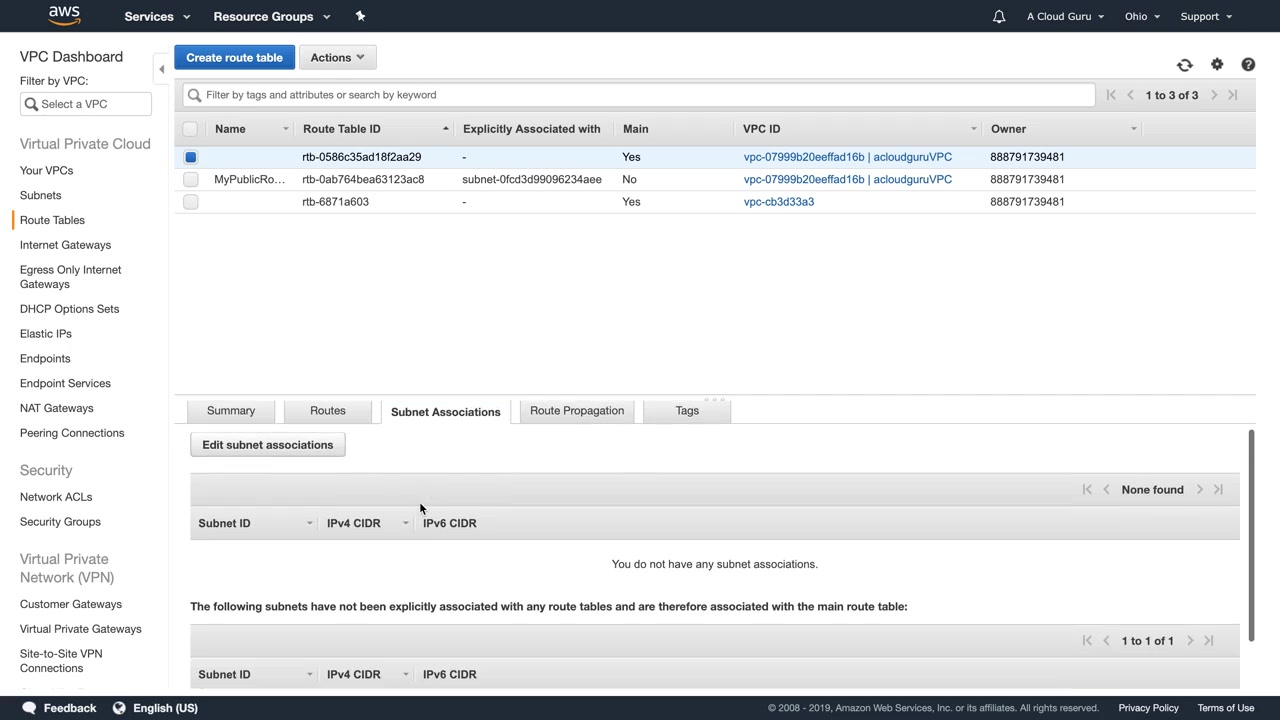Select the MyPublicRo... route table checkbox
The height and width of the screenshot is (720, 1280).
pyautogui.click(x=190, y=179)
